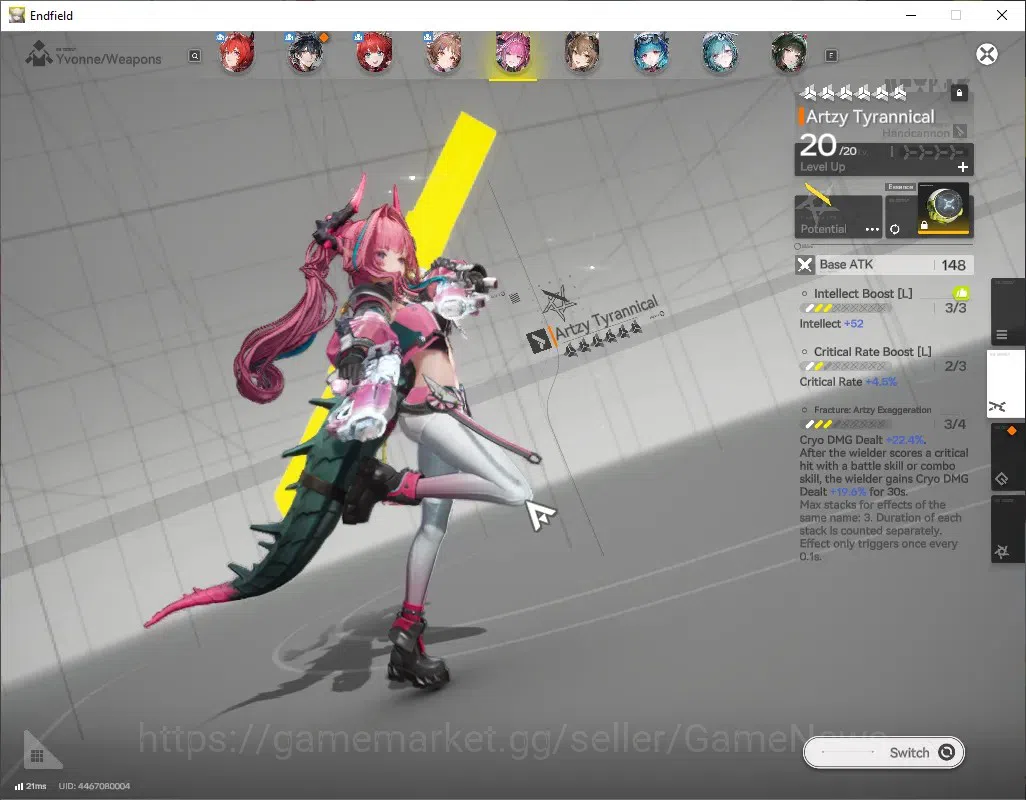Click the E key next-character icon

tap(831, 56)
